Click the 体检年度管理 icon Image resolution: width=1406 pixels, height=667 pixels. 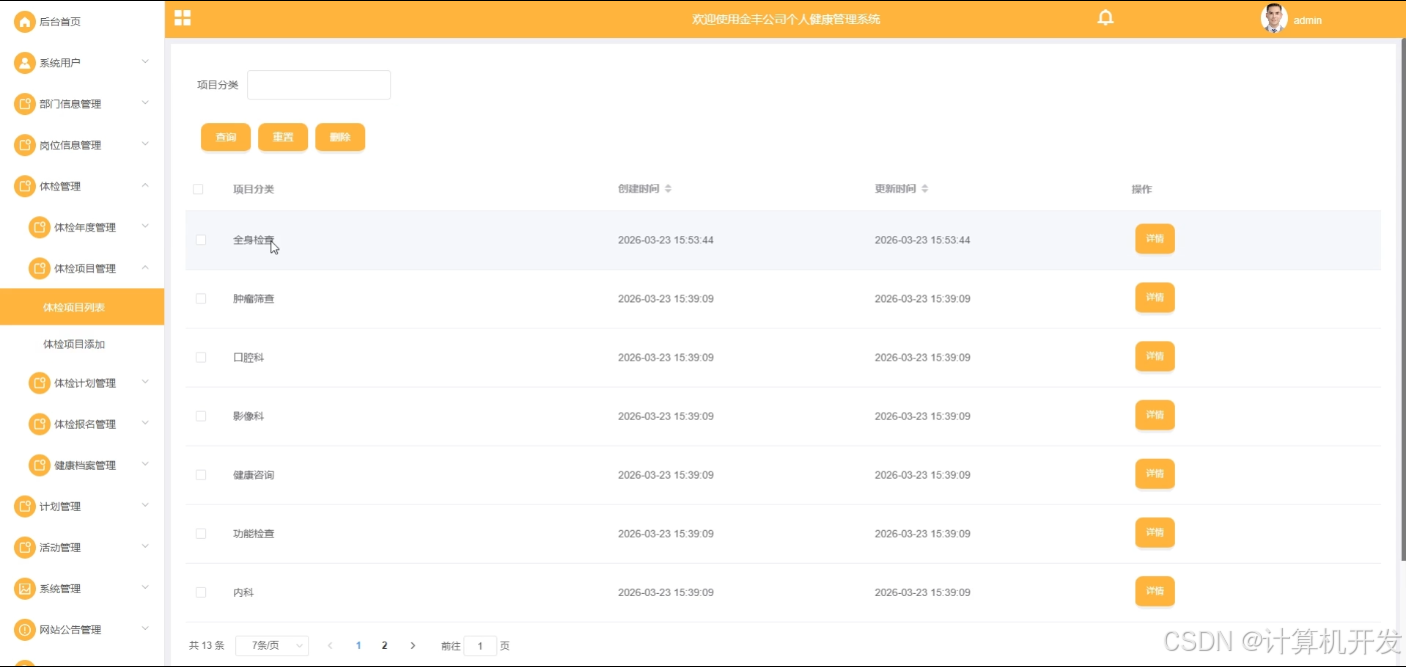[39, 227]
